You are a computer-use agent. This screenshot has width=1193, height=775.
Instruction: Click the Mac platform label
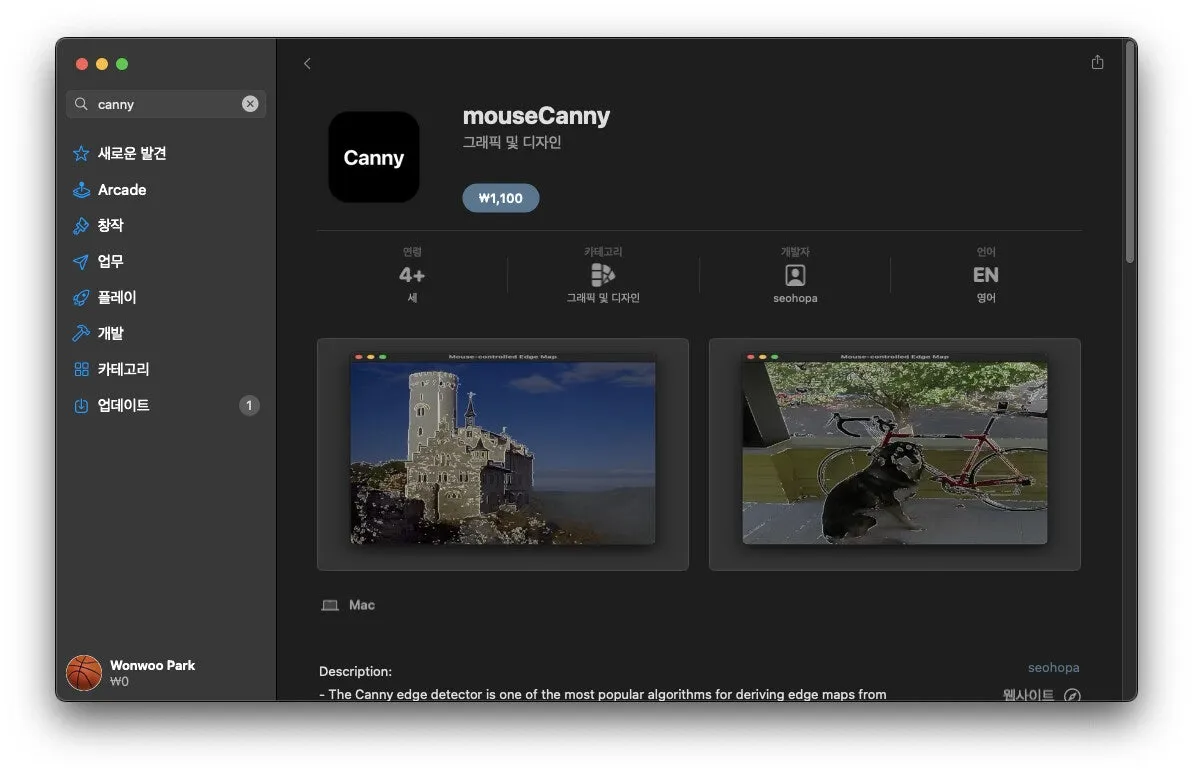pos(361,605)
